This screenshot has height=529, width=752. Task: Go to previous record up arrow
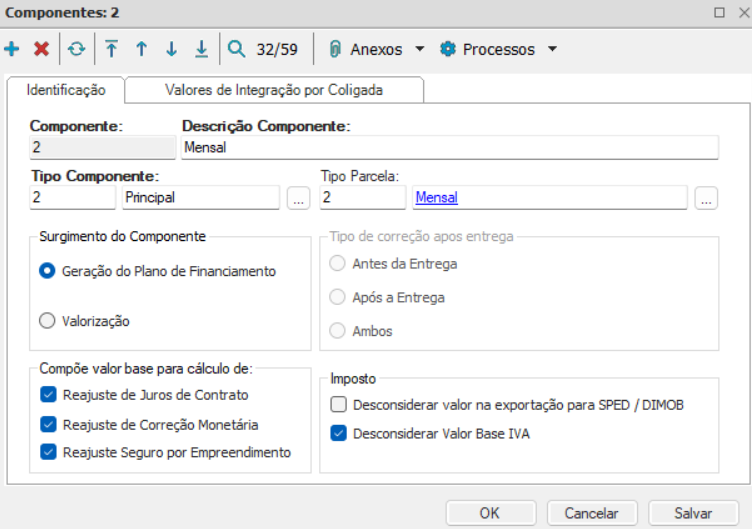[x=141, y=49]
